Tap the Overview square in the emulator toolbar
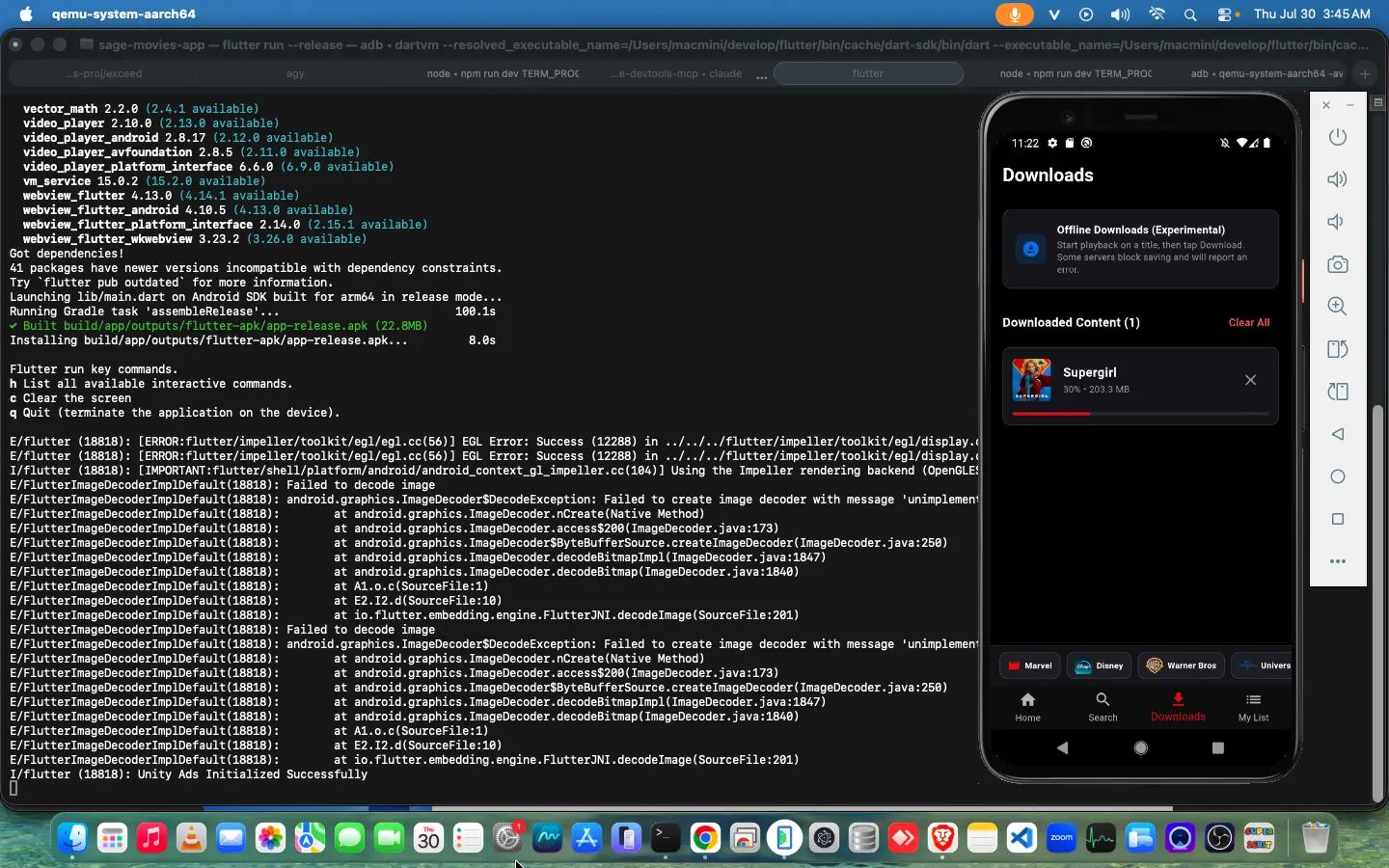 [1337, 519]
